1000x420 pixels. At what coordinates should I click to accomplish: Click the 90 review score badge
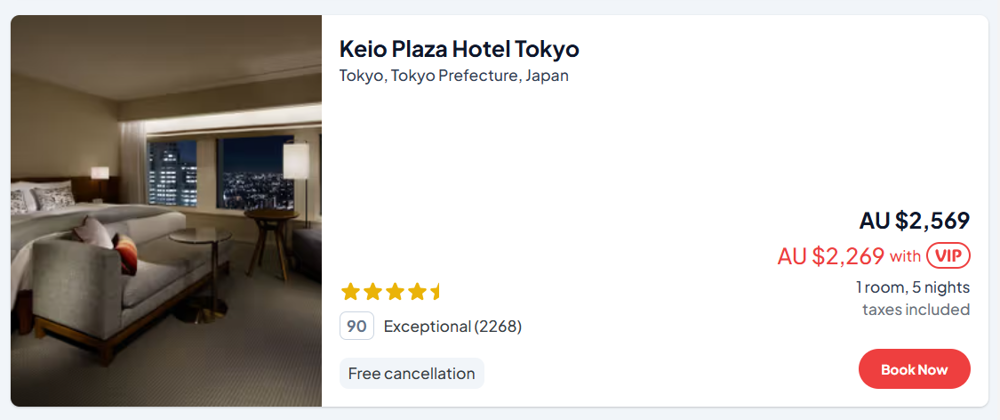click(357, 326)
